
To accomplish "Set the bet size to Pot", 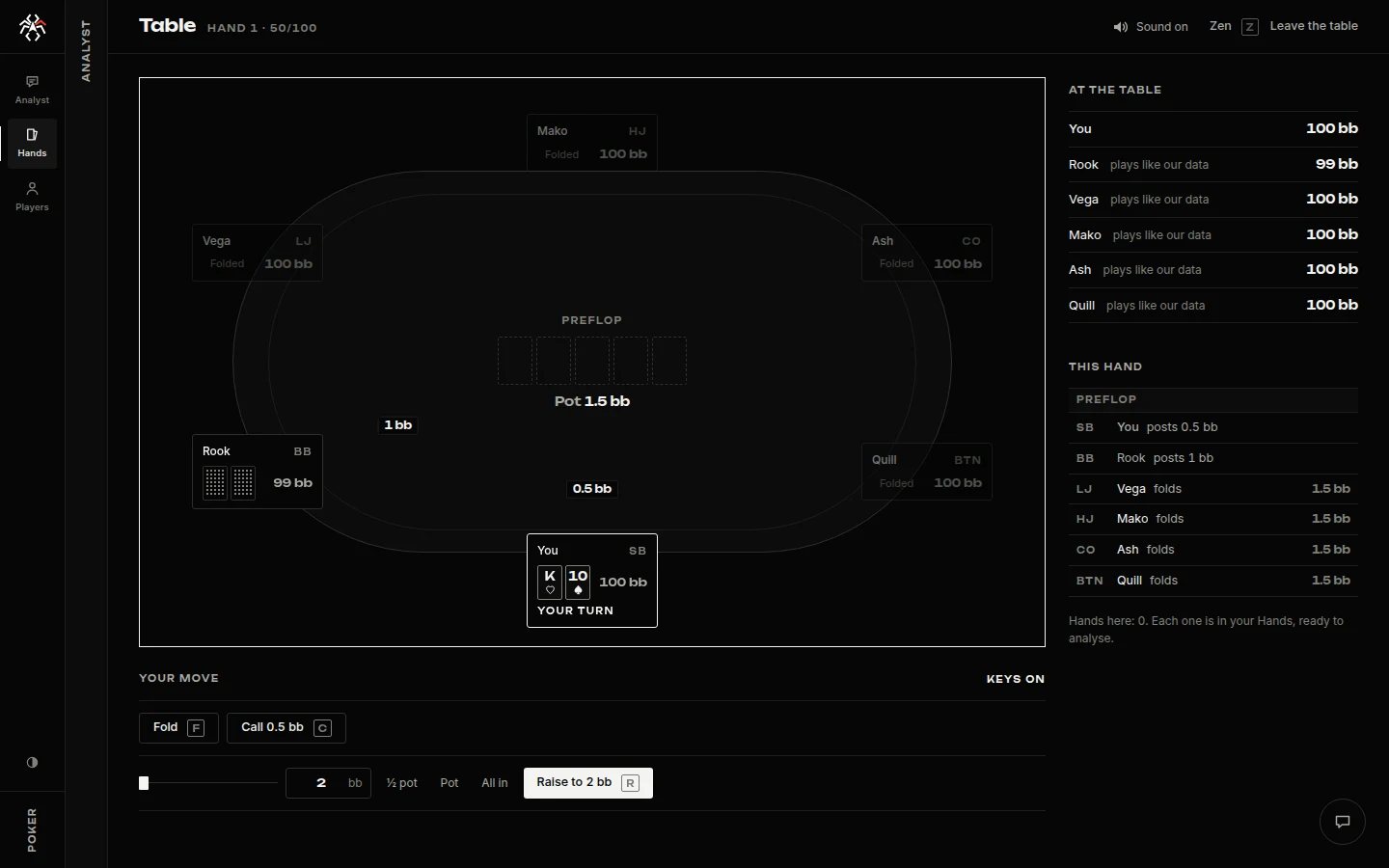I will point(449,783).
